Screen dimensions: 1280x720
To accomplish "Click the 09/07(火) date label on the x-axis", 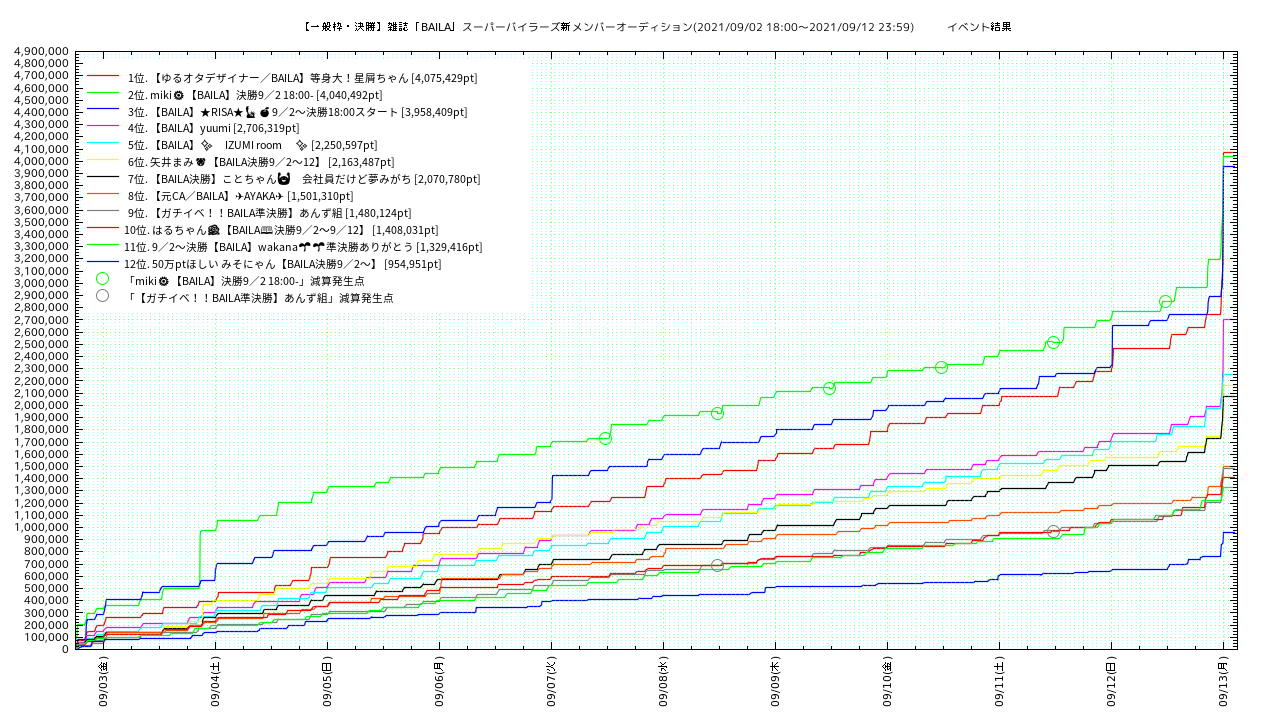I will click(x=551, y=682).
